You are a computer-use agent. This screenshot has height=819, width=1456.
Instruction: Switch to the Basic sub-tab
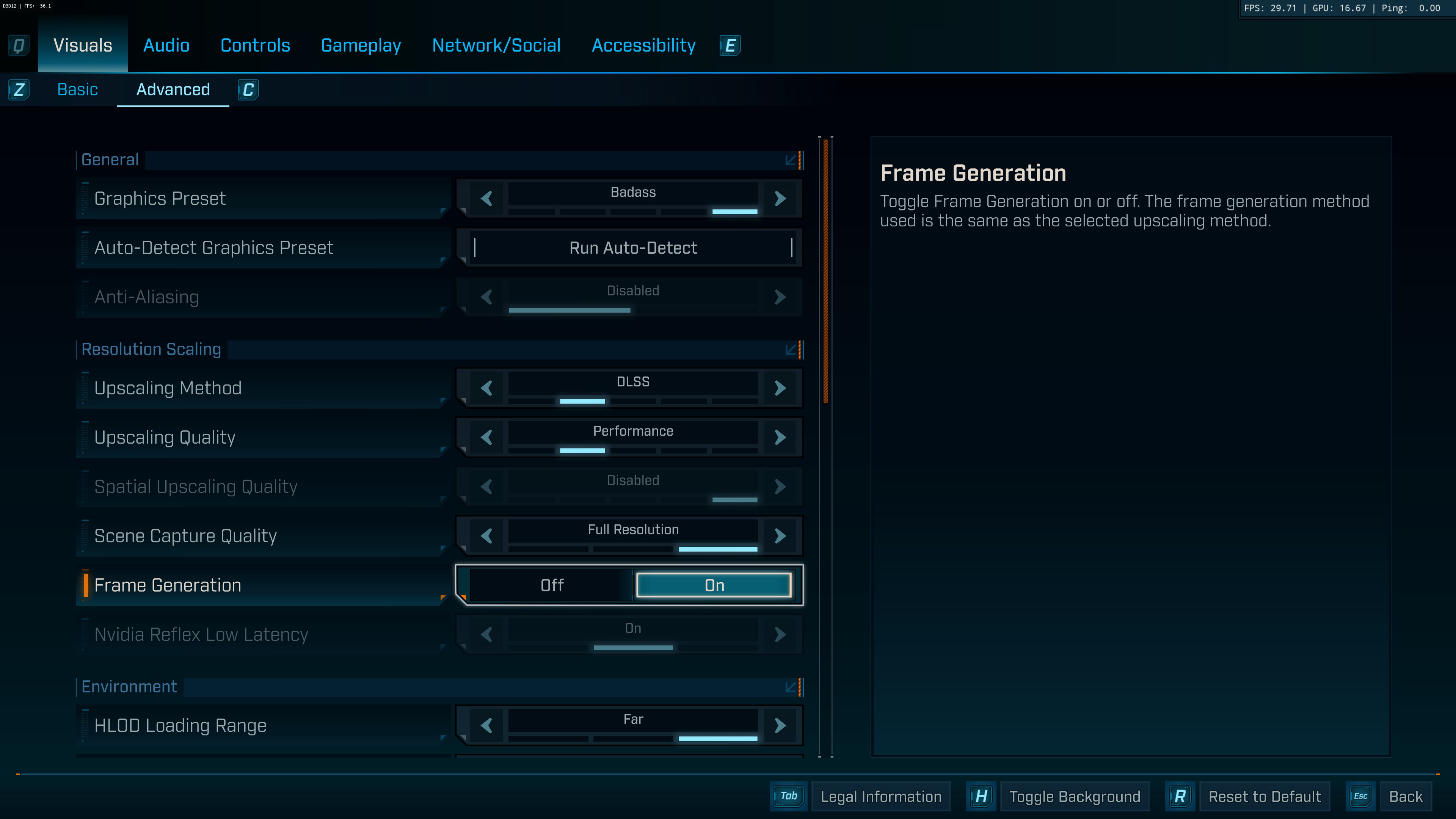point(77,90)
